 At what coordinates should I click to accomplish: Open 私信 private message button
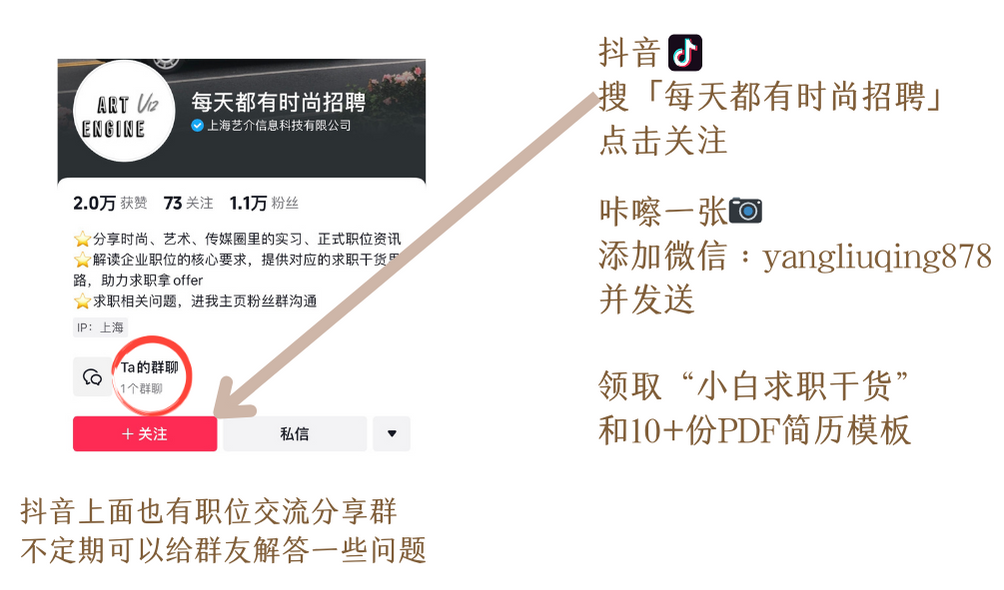(x=295, y=434)
